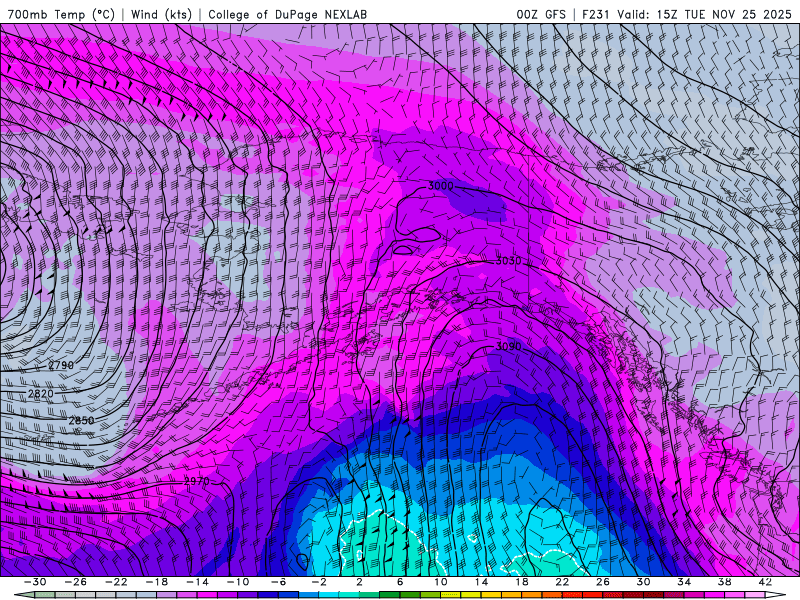Click the 3000 height contour label
The width and height of the screenshot is (800, 600).
click(440, 186)
